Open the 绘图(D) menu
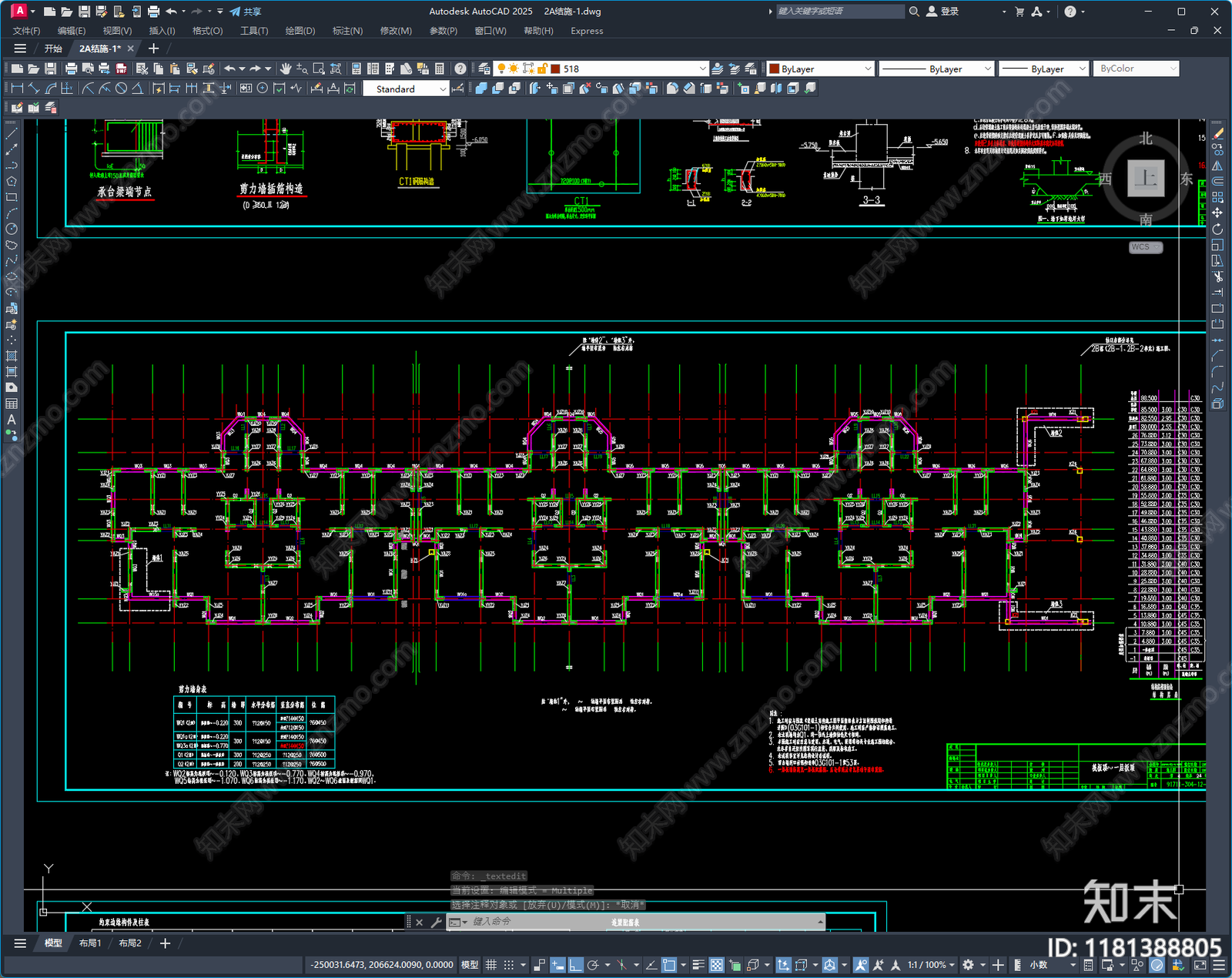Viewport: 1232px width, 978px height. pos(300,31)
